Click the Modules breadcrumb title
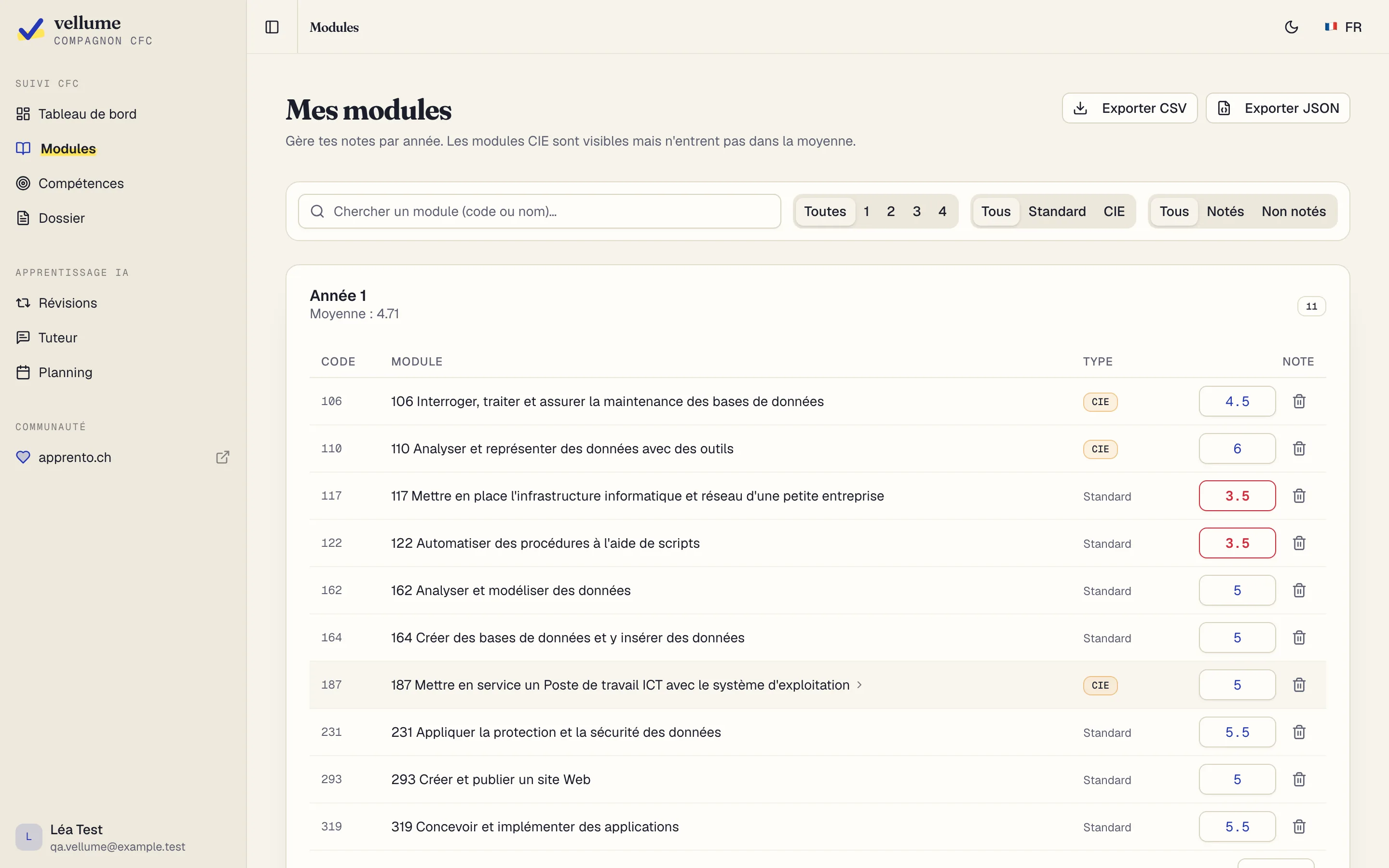Image resolution: width=1389 pixels, height=868 pixels. [x=334, y=27]
